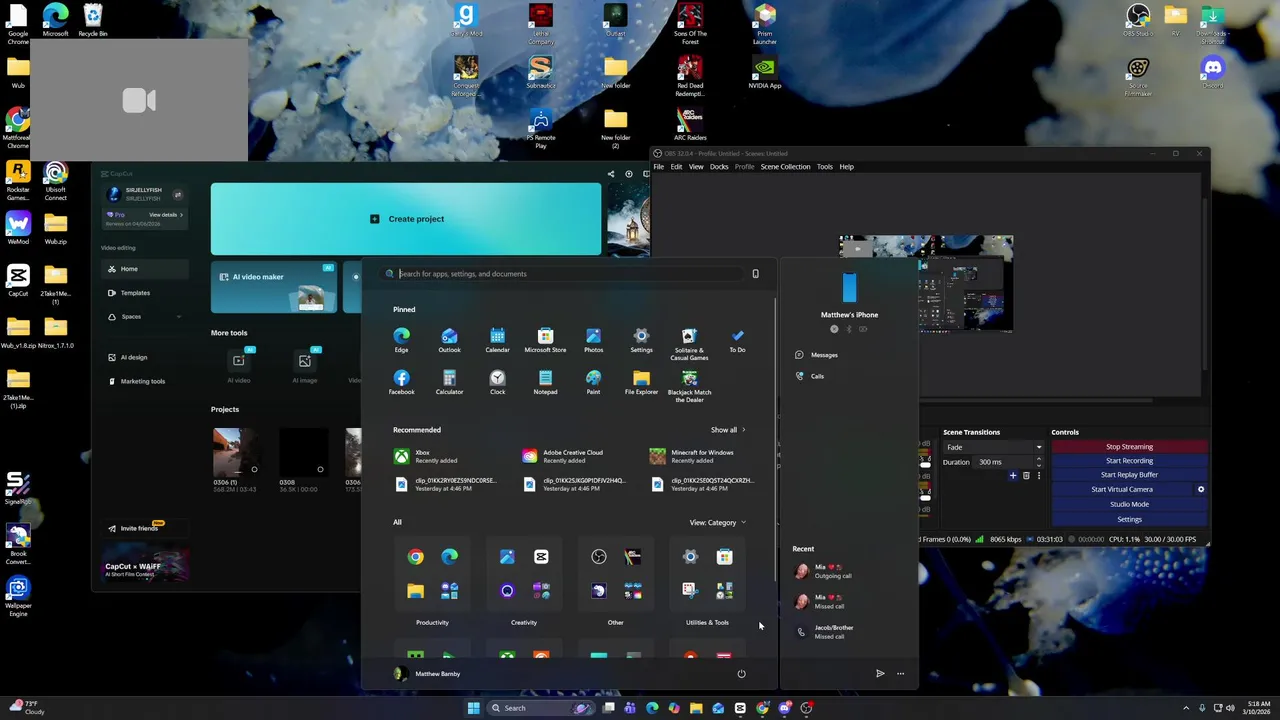Toggle phone panel icon beside Start search
The width and height of the screenshot is (1280, 720).
tap(755, 274)
